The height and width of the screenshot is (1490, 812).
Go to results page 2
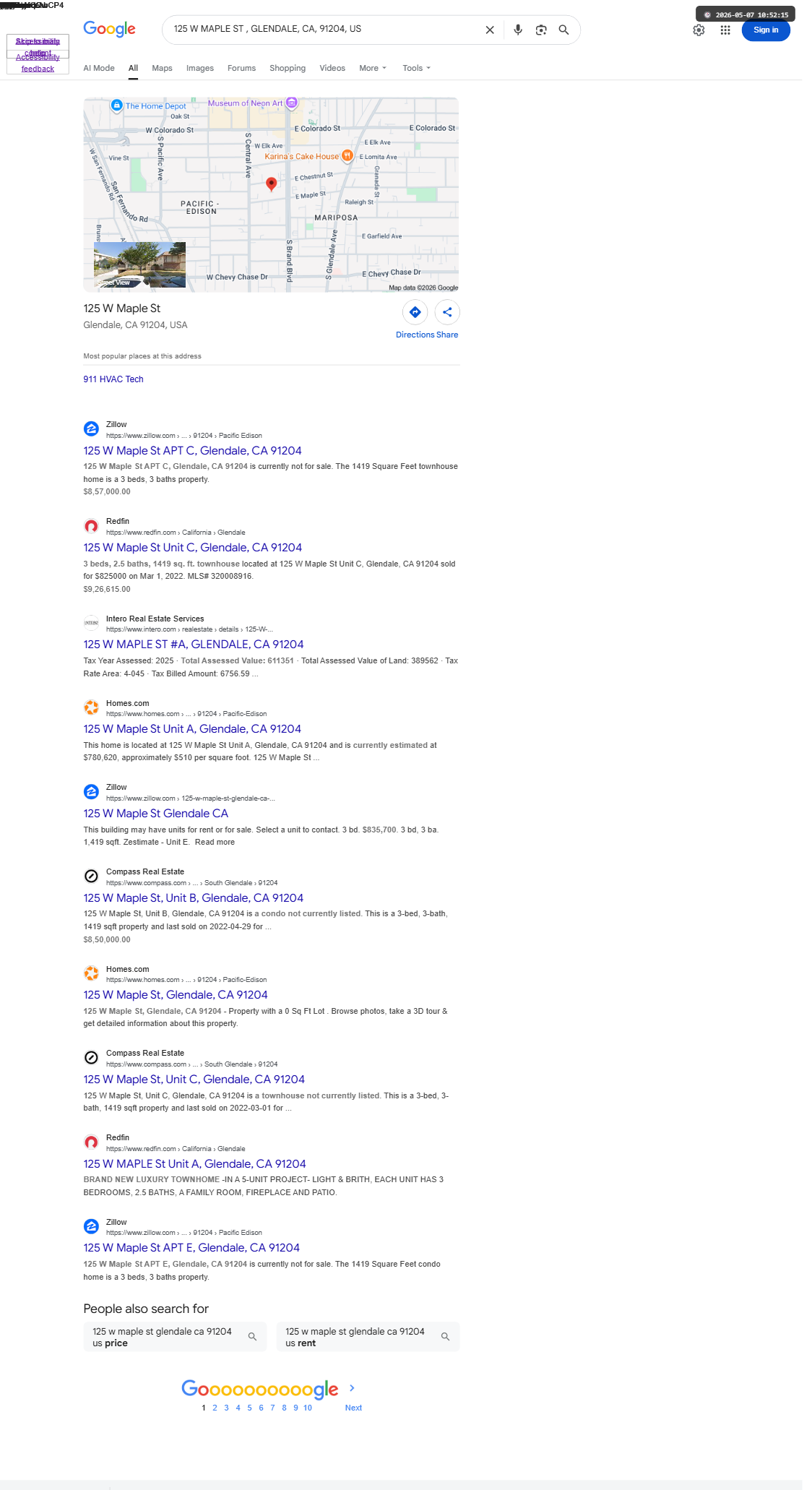pyautogui.click(x=215, y=1408)
